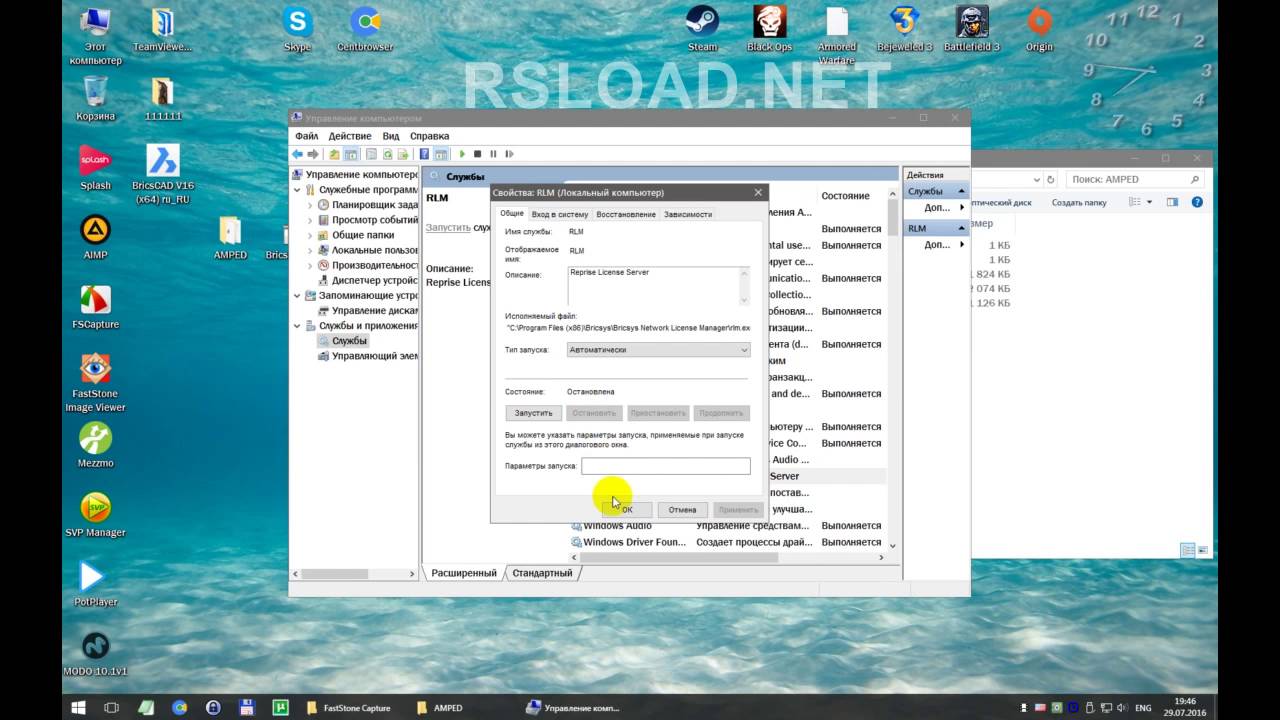
Task: Click the Forward arrow in Computer Management toolbar
Action: 313,154
